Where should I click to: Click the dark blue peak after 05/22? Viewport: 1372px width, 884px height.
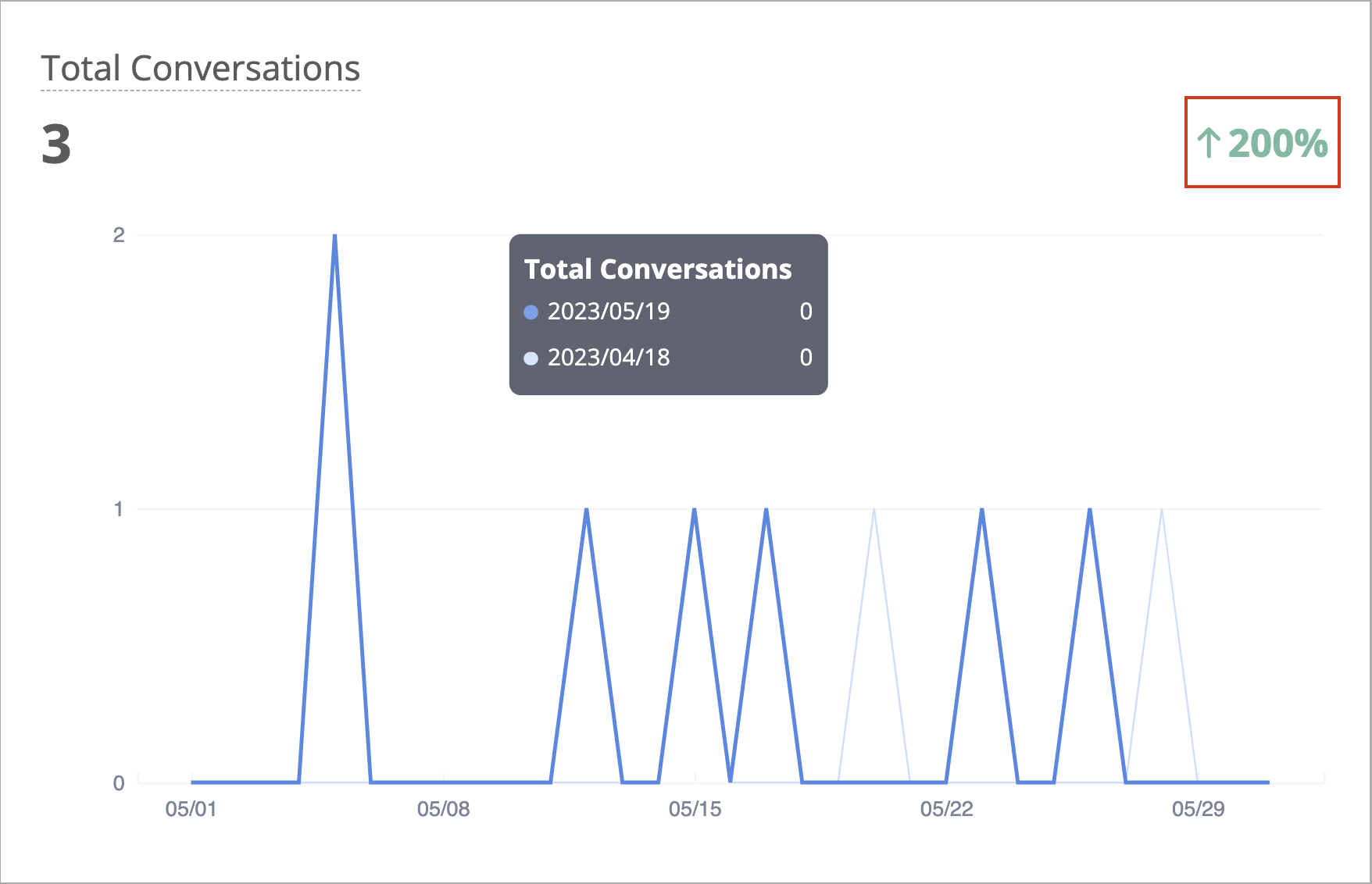981,510
